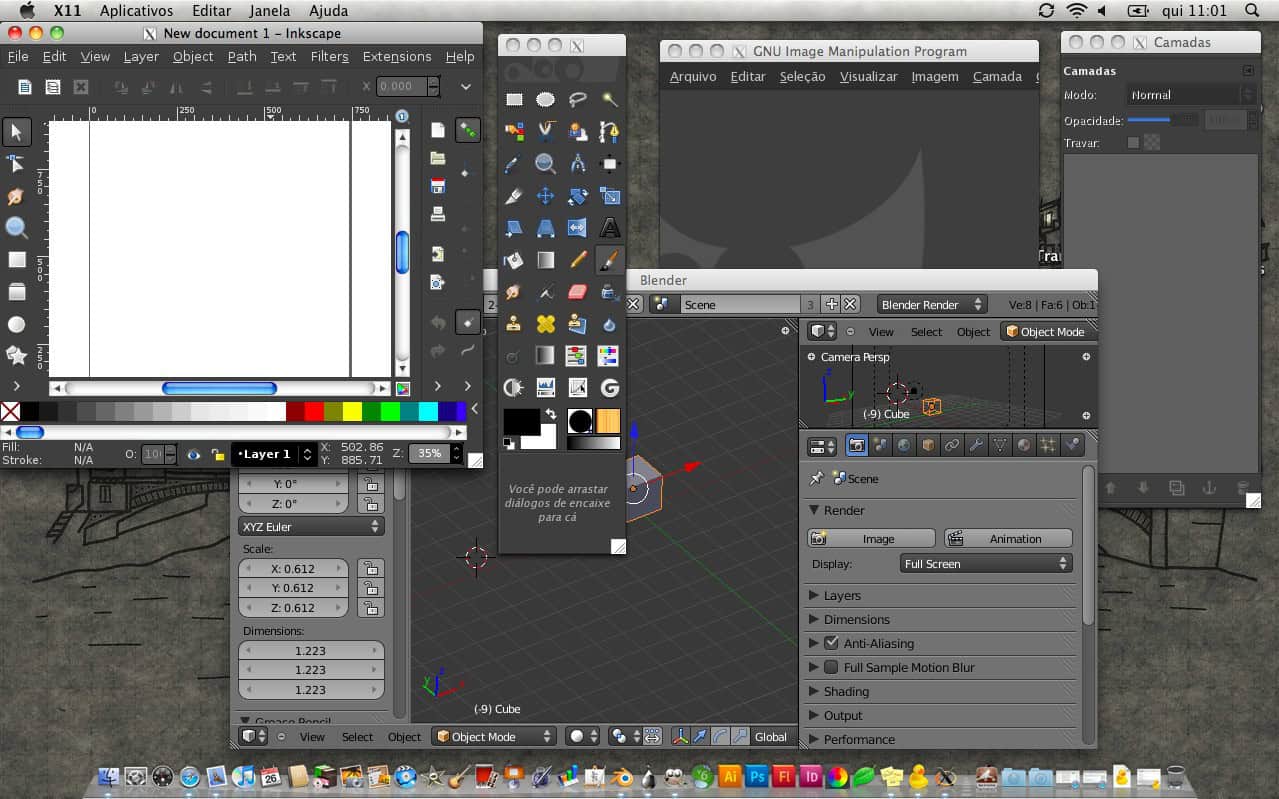Select the Inkscape Node edit tool
The width and height of the screenshot is (1279, 799).
coord(17,164)
